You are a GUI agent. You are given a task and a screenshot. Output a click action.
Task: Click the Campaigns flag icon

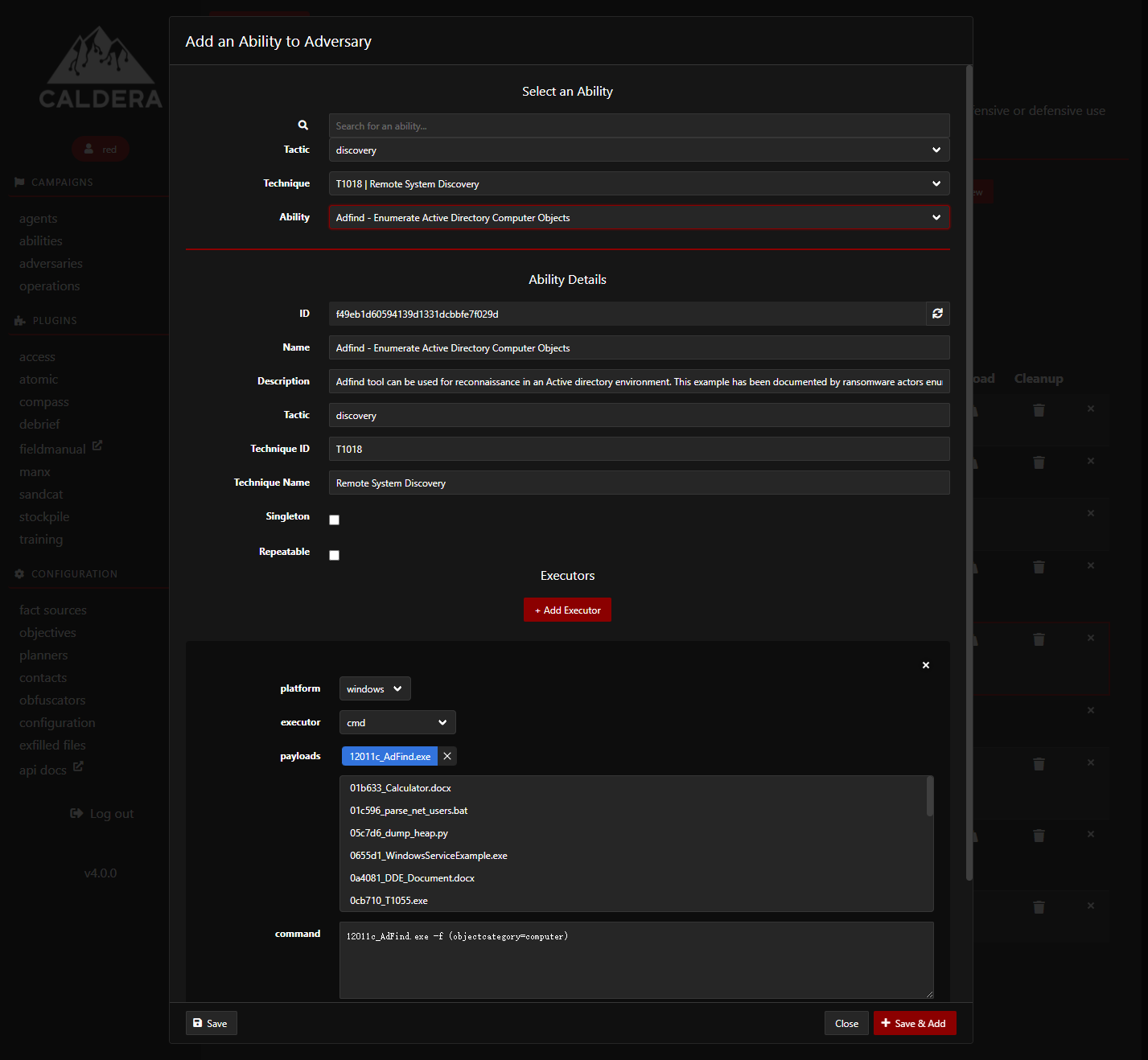(x=19, y=182)
